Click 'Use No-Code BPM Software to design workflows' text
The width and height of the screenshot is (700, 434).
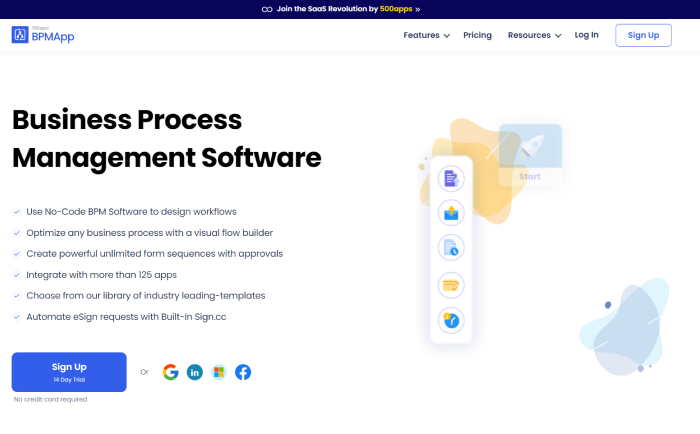point(131,212)
